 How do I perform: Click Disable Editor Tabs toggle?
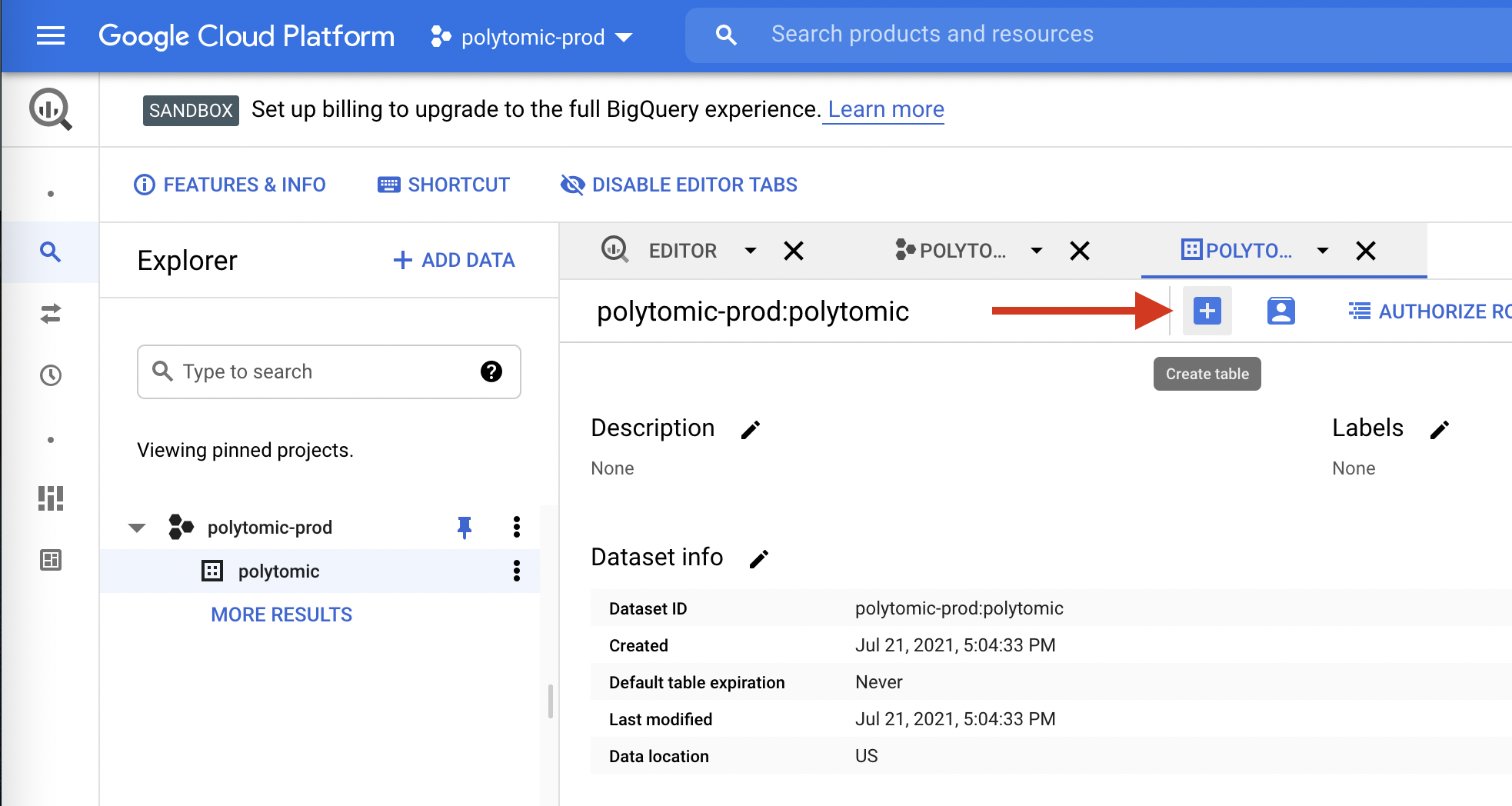pyautogui.click(x=679, y=185)
